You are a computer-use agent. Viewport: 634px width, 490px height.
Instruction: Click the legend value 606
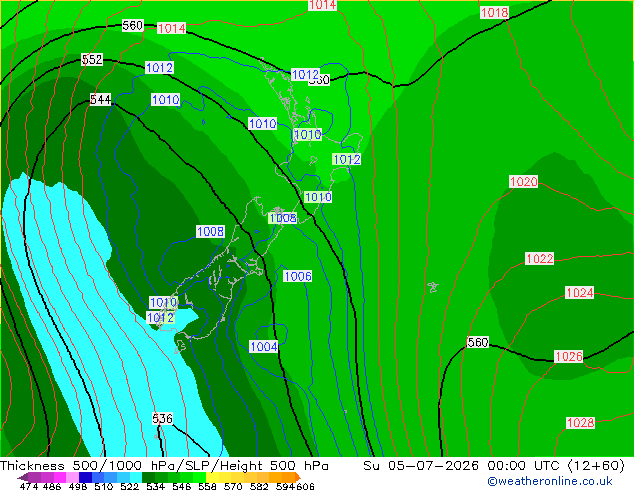pyautogui.click(x=305, y=486)
